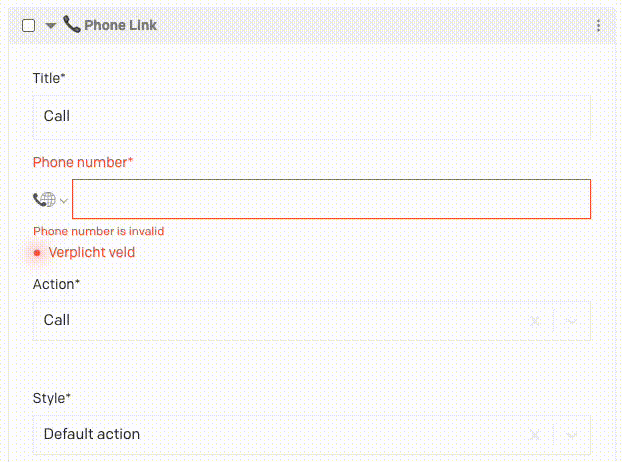Clear the Style selection with X
Viewport: 622px width, 462px height.
pyautogui.click(x=535, y=435)
